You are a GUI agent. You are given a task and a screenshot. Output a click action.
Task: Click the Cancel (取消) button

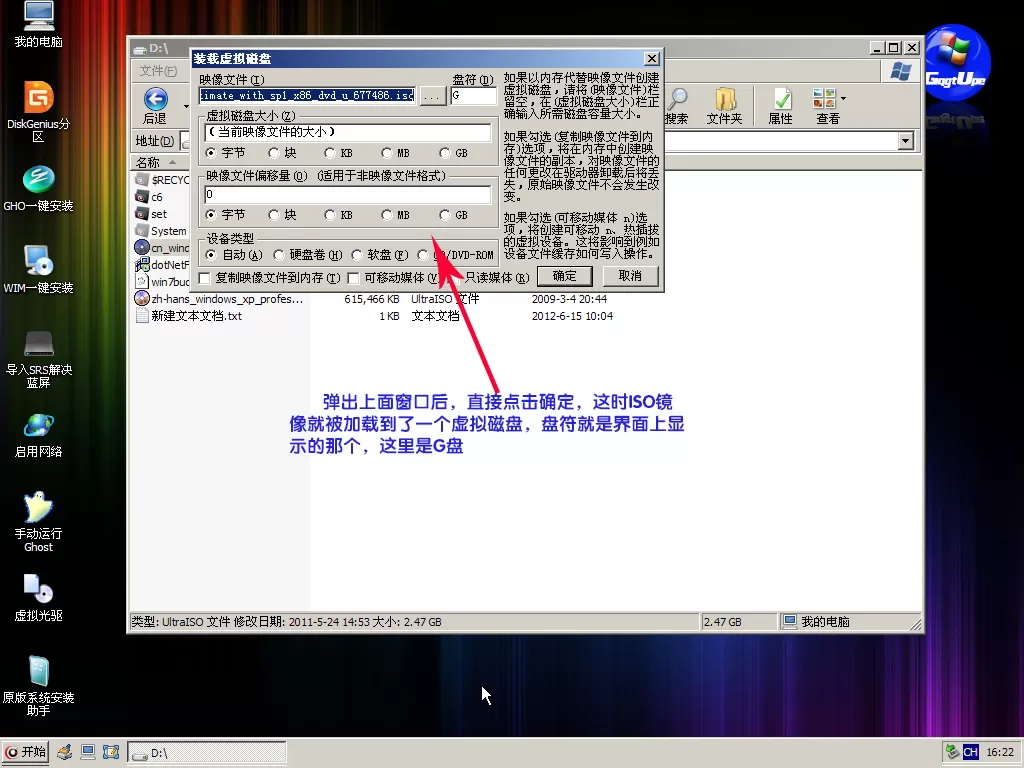click(630, 276)
